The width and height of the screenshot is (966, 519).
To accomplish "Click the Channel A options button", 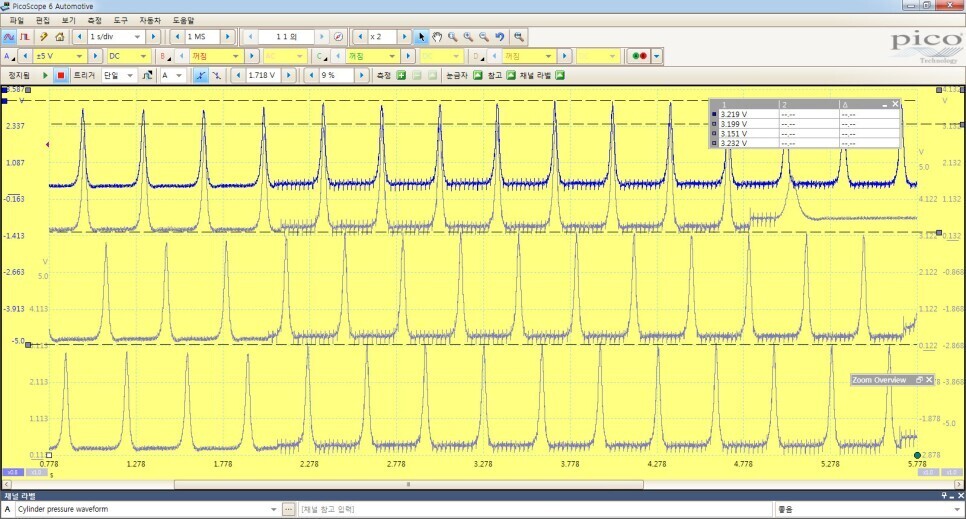I will click(9, 56).
